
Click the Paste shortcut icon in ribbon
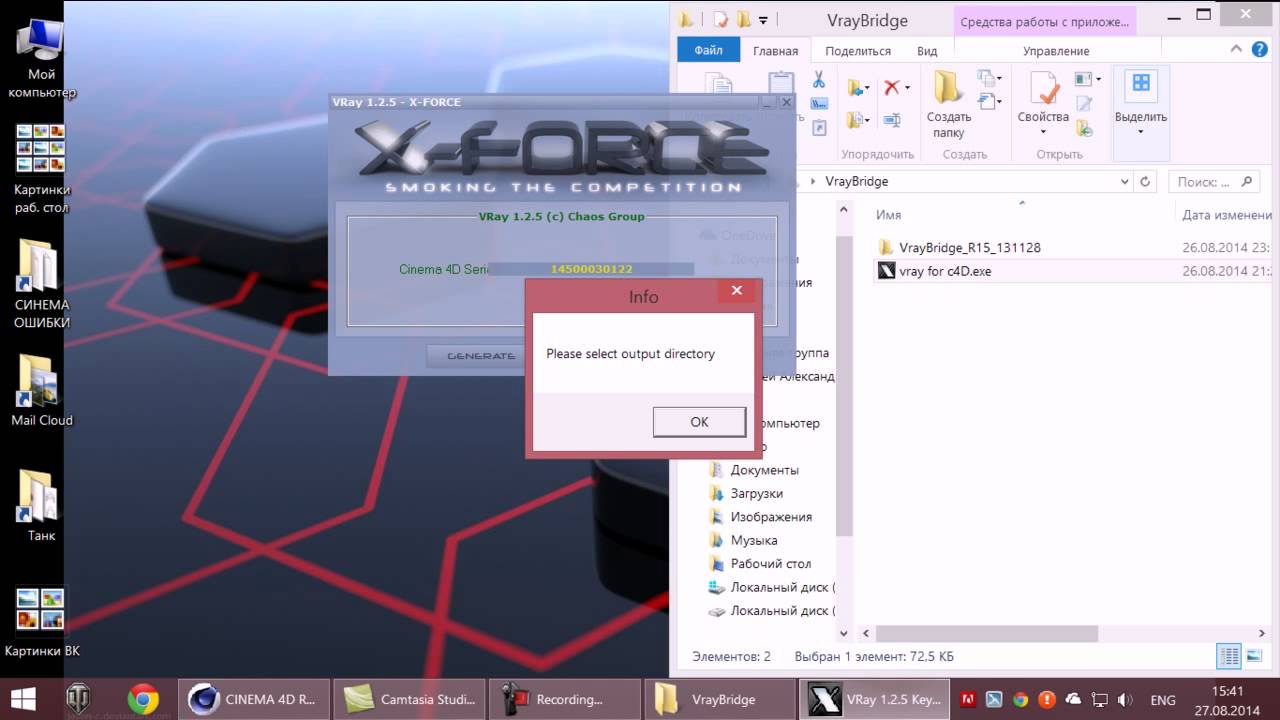819,128
